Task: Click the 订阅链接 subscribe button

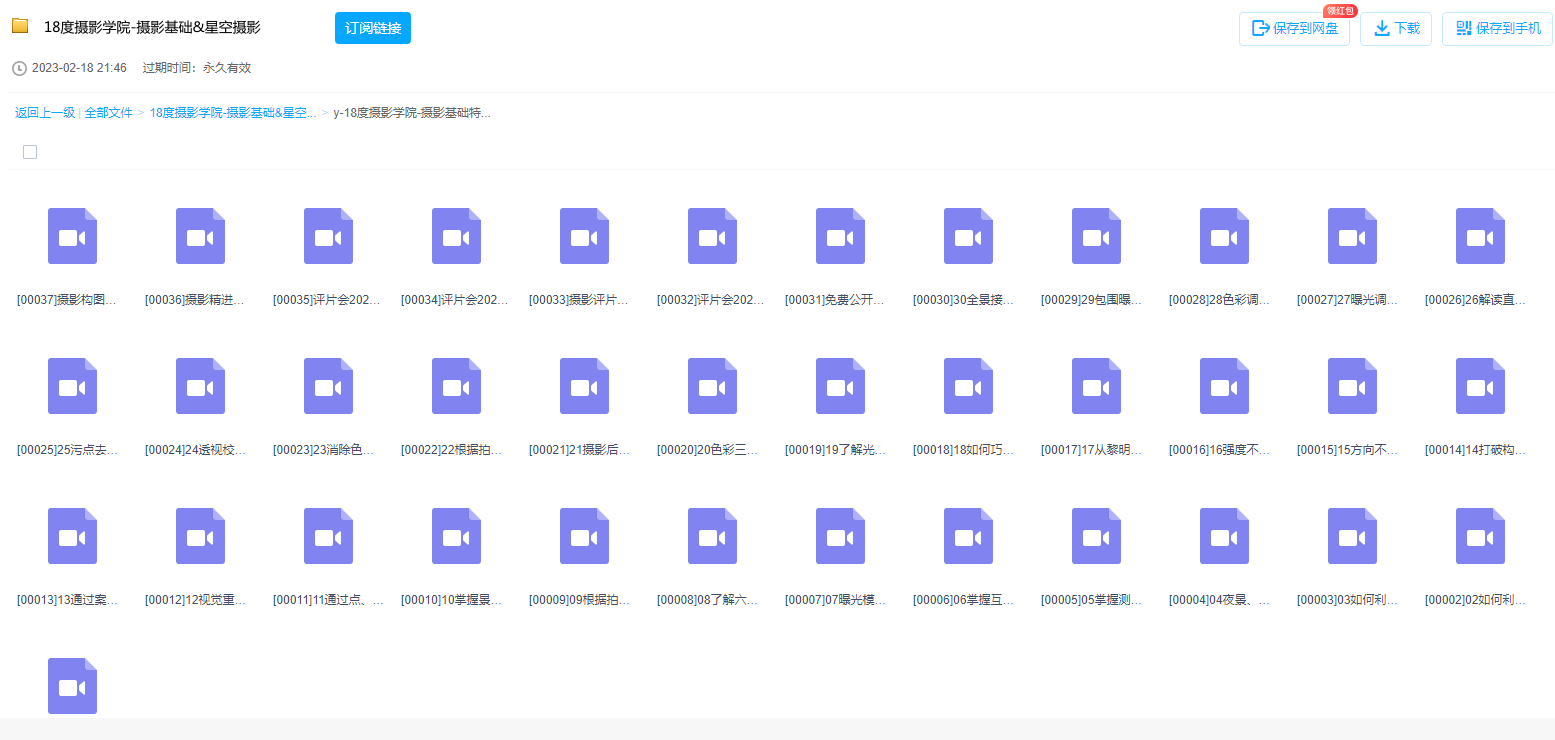Action: pos(373,28)
